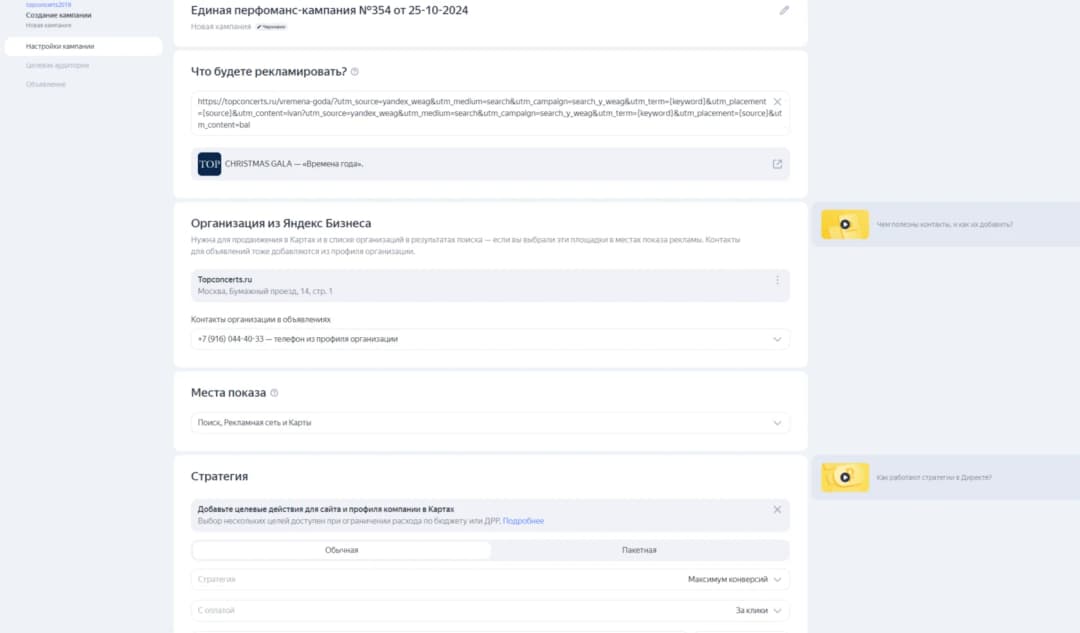Play video 'Как работают стратегии в Директе'
Viewport: 1080px width, 633px height.
coord(844,477)
